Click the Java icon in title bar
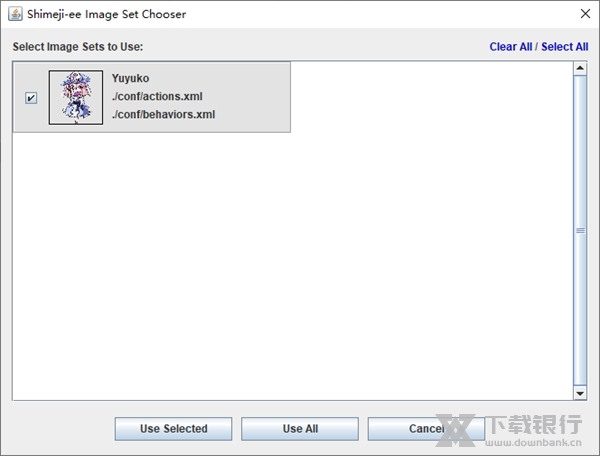The height and width of the screenshot is (456, 600). (15, 14)
